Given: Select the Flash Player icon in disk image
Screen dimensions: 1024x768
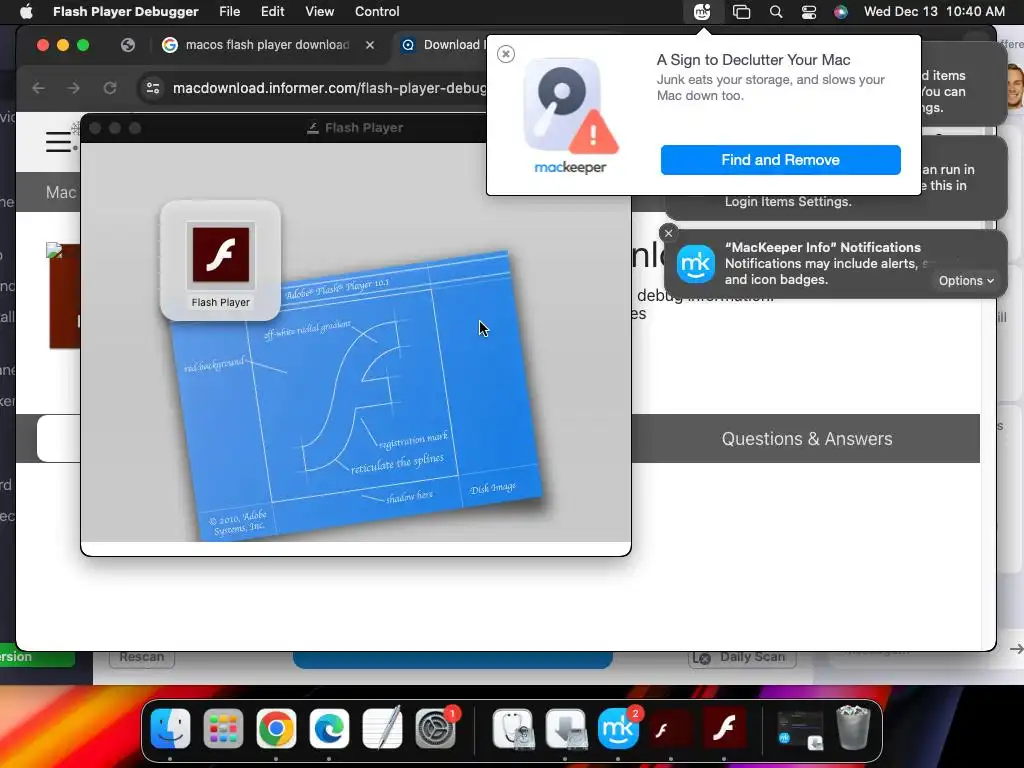Looking at the screenshot, I should point(221,261).
